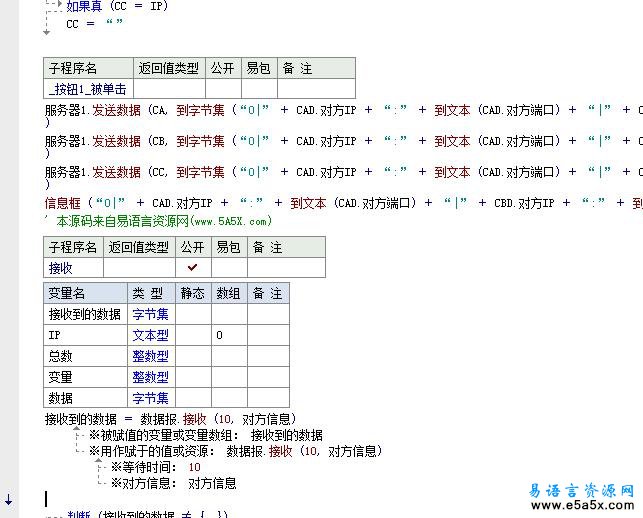This screenshot has width=643, height=518.
Task: Click 字节集 type of 接收到的数据 variable
Action: [x=150, y=314]
